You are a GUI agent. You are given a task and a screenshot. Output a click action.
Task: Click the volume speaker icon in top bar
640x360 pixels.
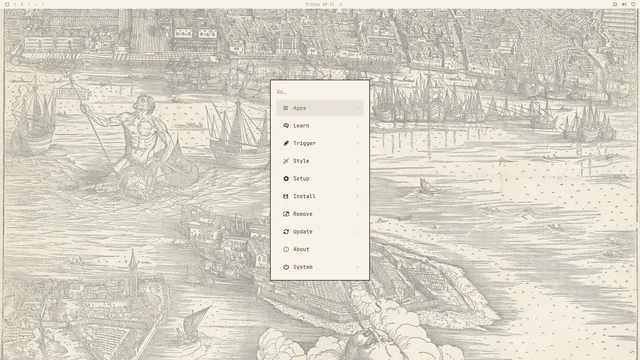click(x=624, y=4)
